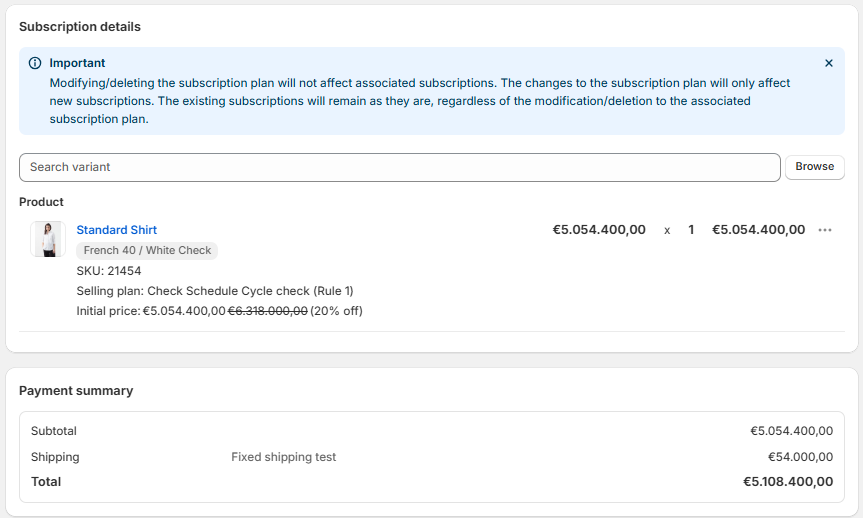
Task: Click the Subtotal amount in Payment summary
Action: coord(791,431)
